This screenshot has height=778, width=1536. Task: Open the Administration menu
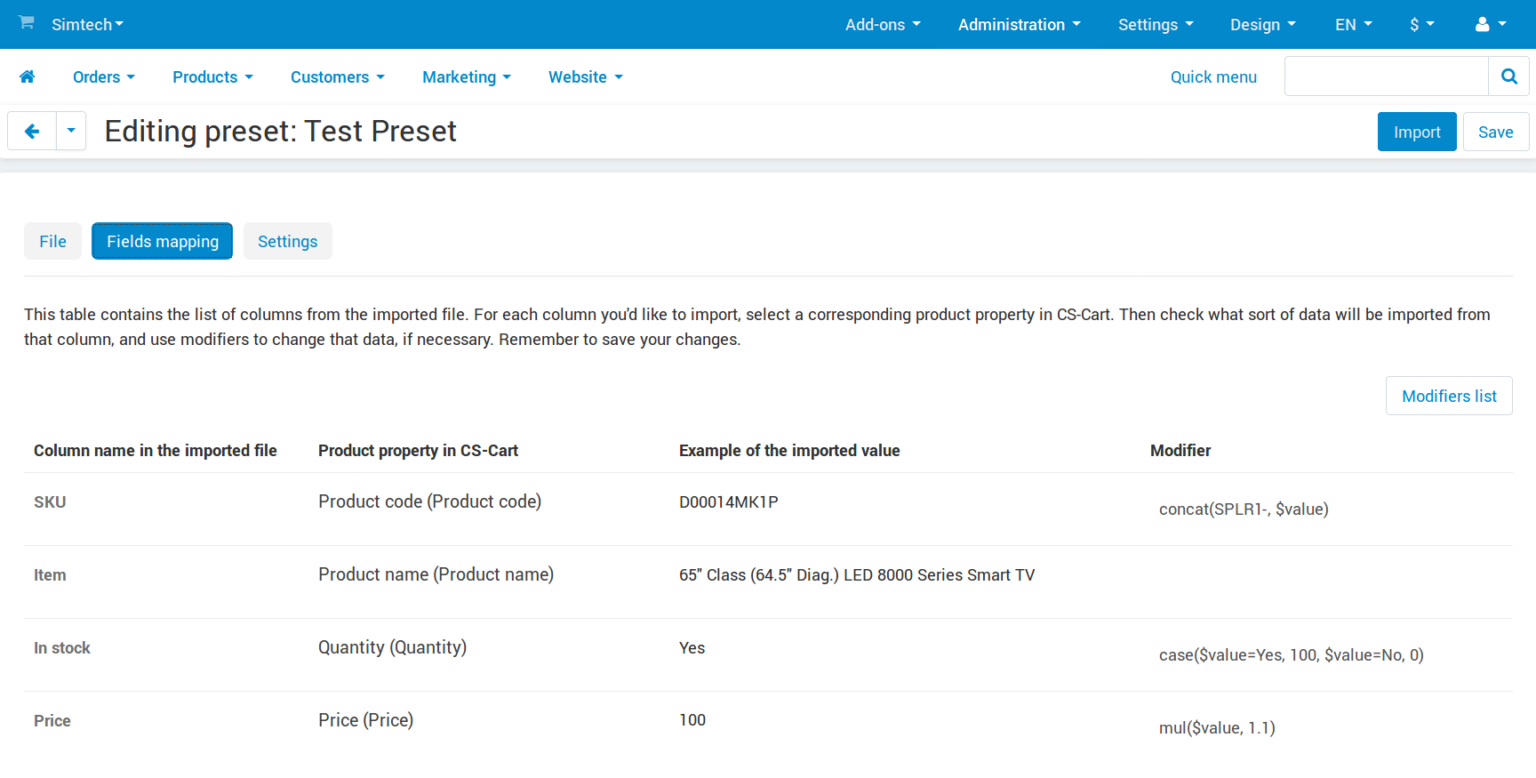[x=1018, y=24]
